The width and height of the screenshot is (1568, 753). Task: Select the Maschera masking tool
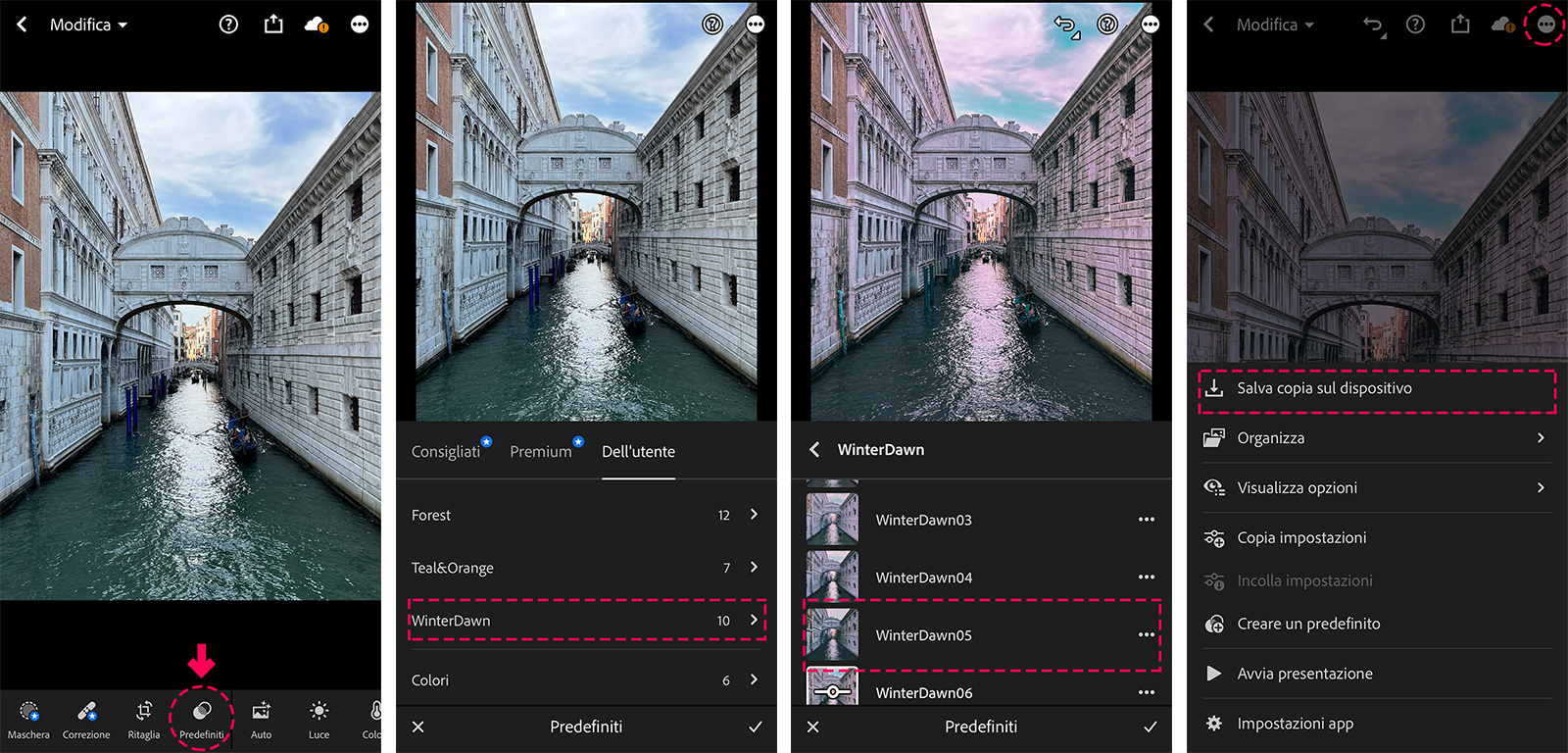tap(28, 720)
